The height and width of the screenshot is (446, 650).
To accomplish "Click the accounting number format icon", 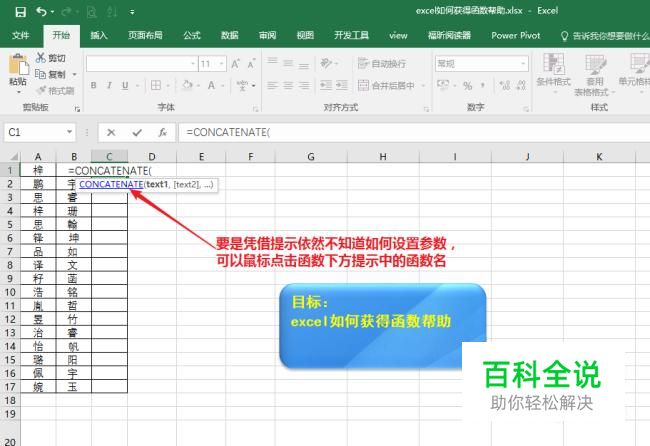I will pos(443,85).
